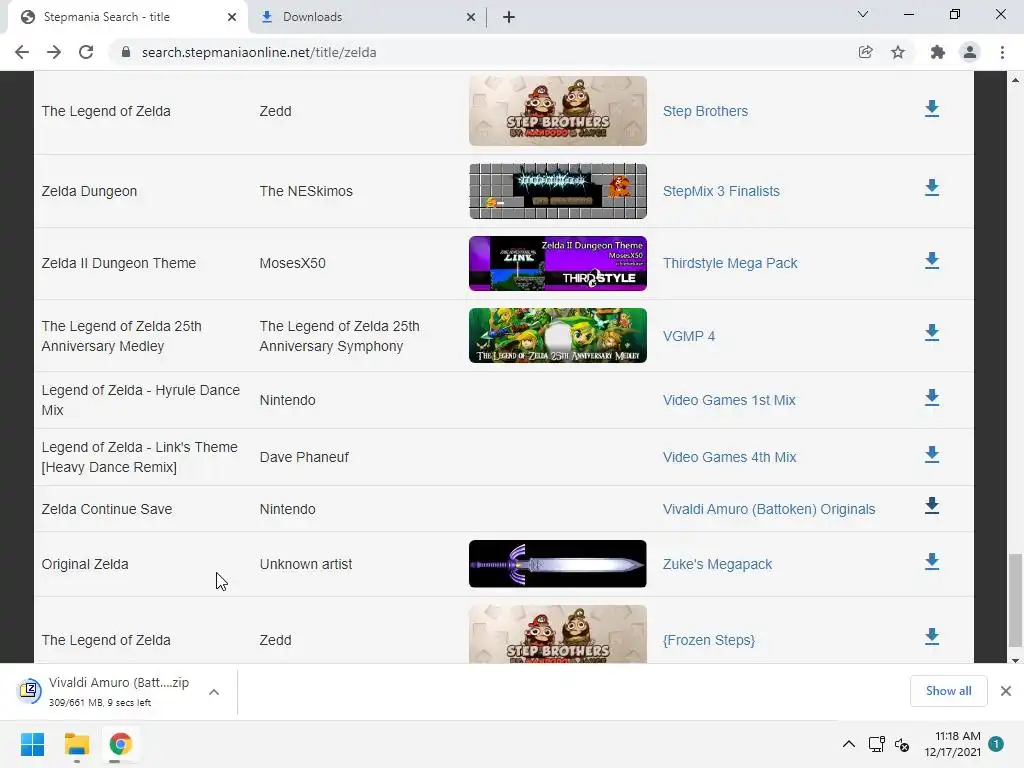
Task: Open the network status tray icon
Action: coord(876,744)
